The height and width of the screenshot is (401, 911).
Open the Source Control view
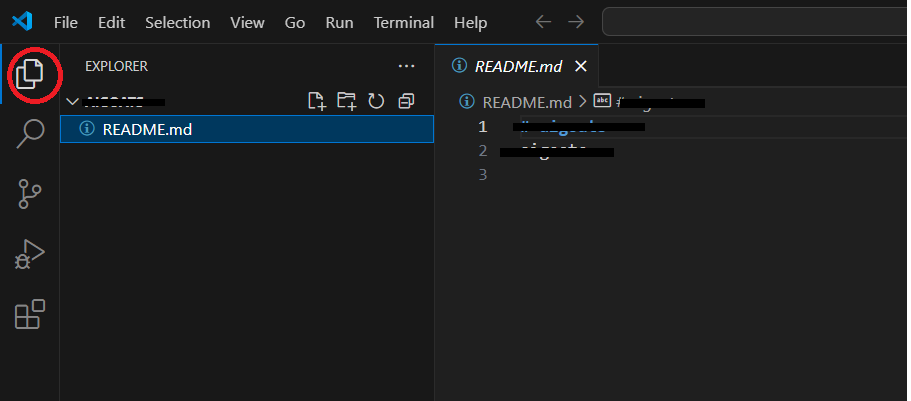pyautogui.click(x=30, y=194)
